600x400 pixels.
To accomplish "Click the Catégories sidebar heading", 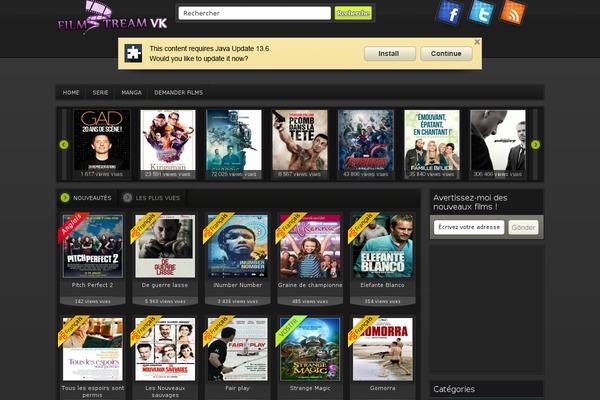I will [x=454, y=389].
